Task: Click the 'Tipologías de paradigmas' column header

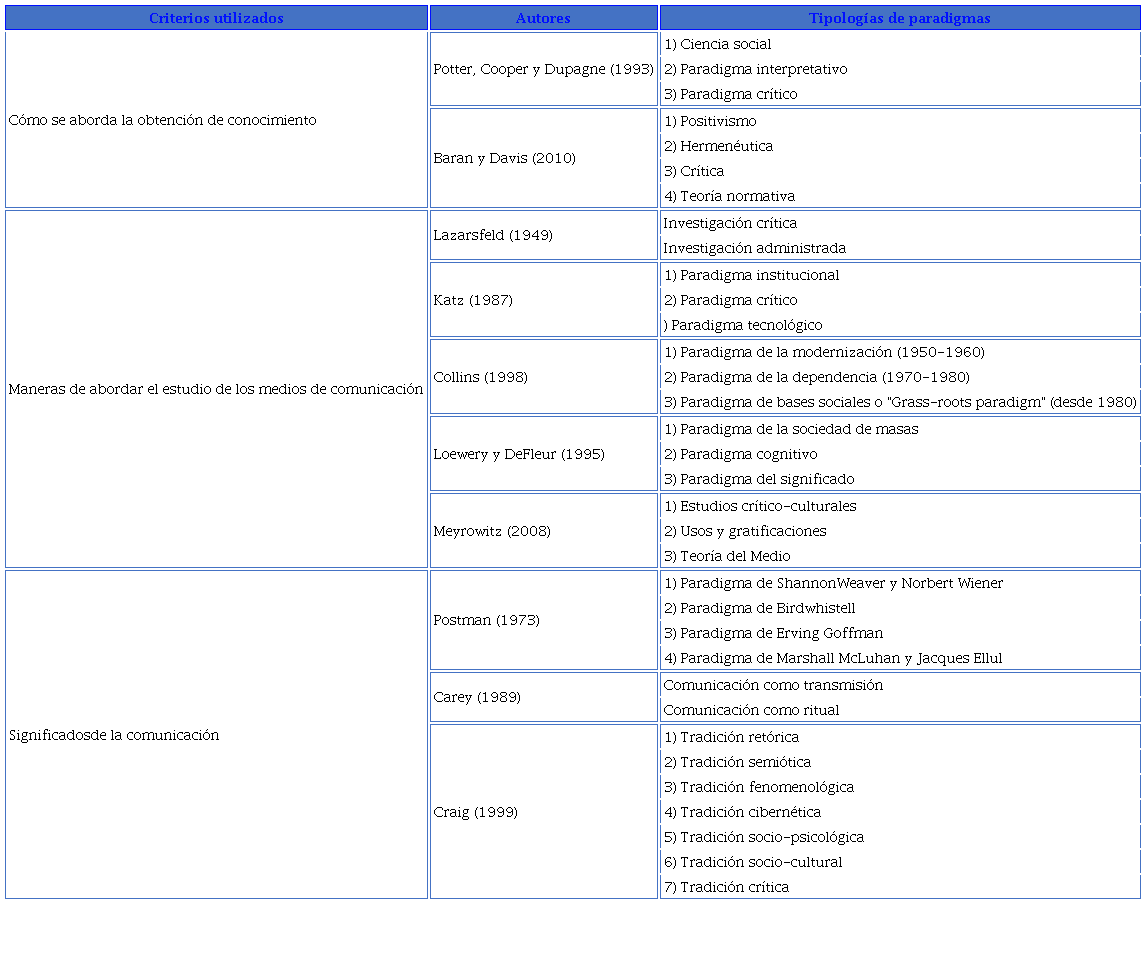Action: [x=899, y=18]
